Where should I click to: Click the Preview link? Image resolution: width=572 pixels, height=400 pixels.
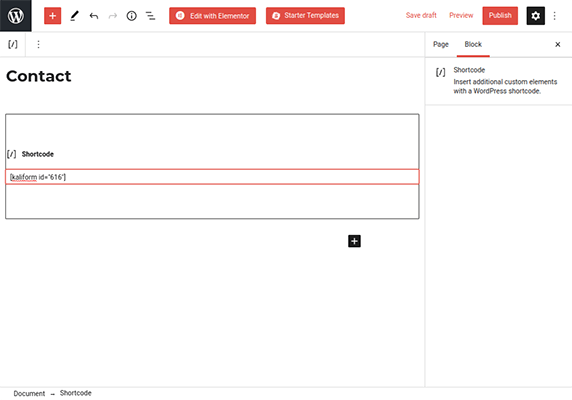[x=461, y=15]
